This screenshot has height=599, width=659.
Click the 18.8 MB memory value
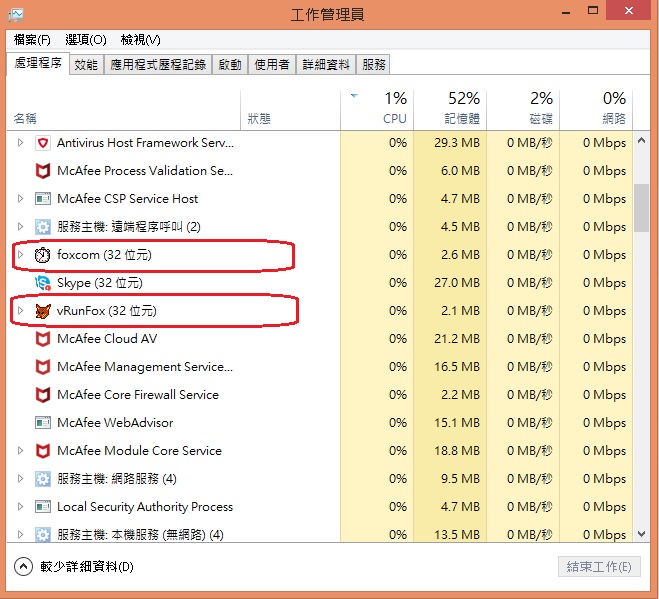click(457, 451)
